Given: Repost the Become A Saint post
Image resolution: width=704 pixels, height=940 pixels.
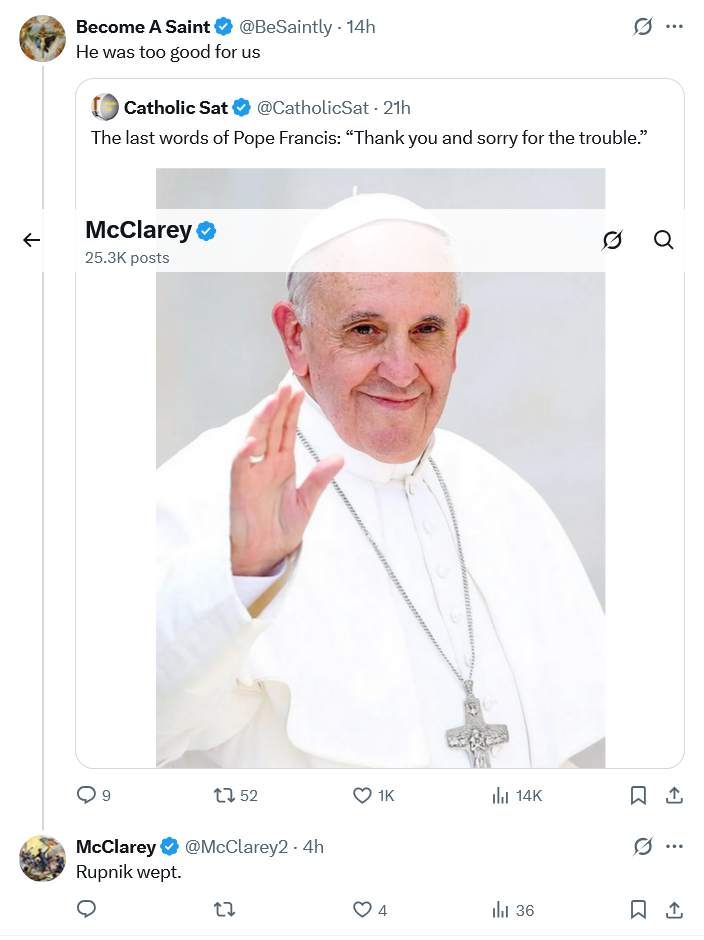Looking at the screenshot, I should coord(225,795).
